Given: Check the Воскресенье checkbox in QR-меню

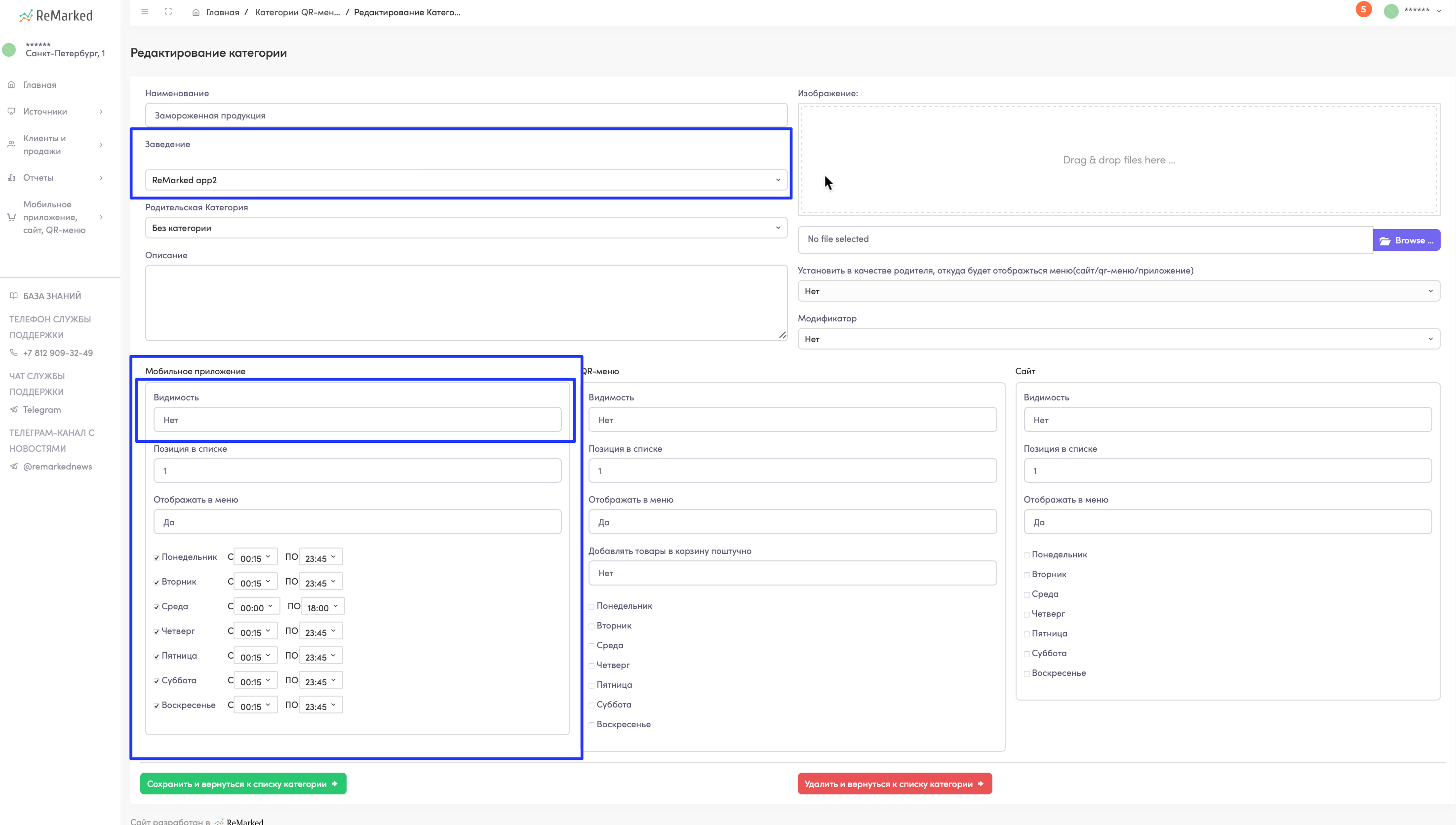Looking at the screenshot, I should coord(591,725).
